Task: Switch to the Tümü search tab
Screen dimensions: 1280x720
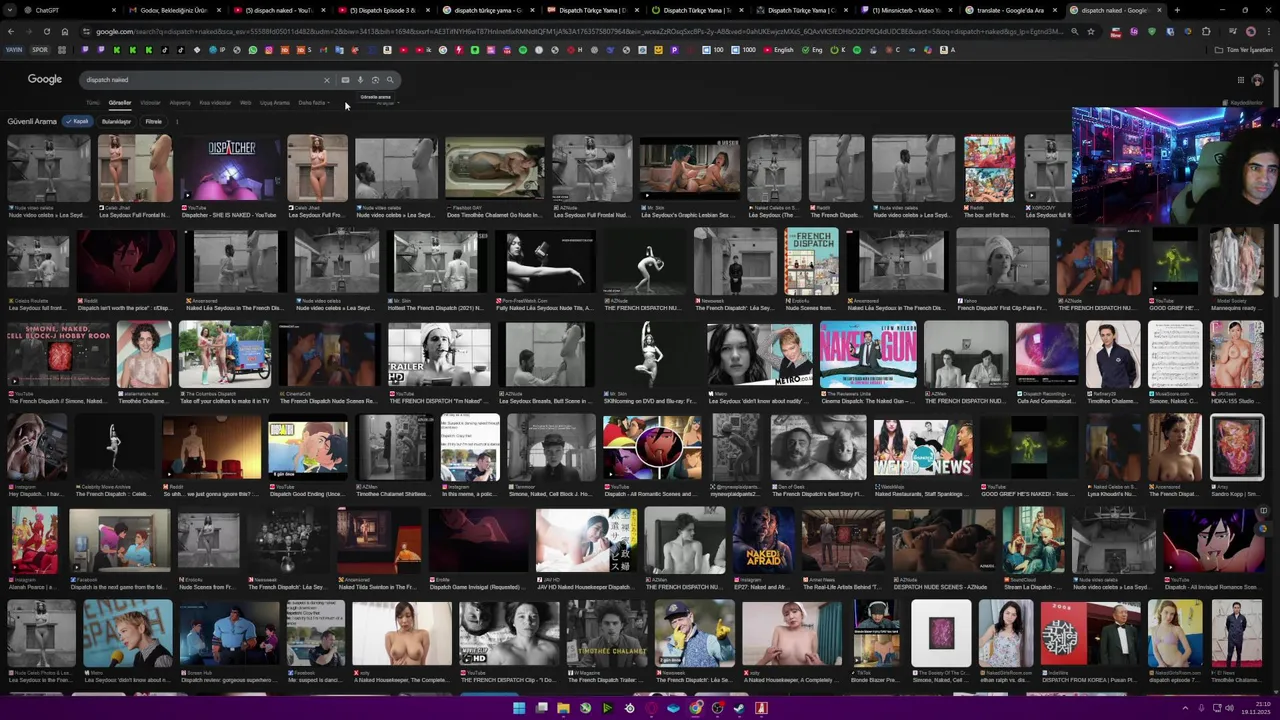Action: 93,103
